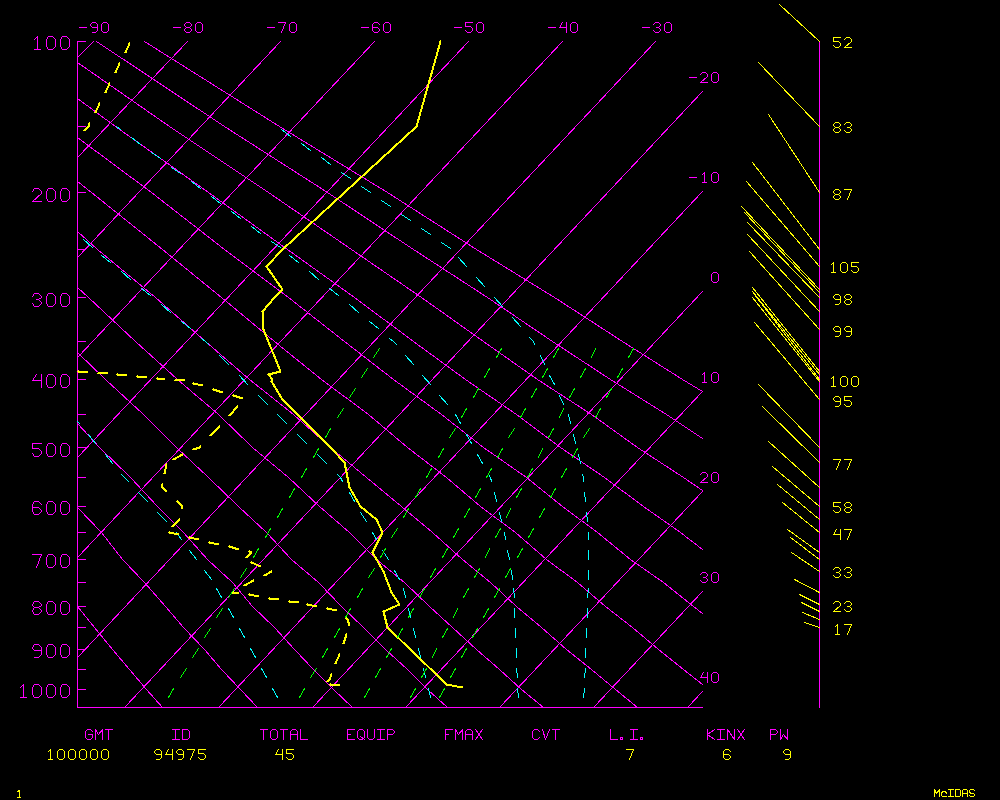Click the TOTAL index header
The image size is (1000, 800).
(x=284, y=735)
